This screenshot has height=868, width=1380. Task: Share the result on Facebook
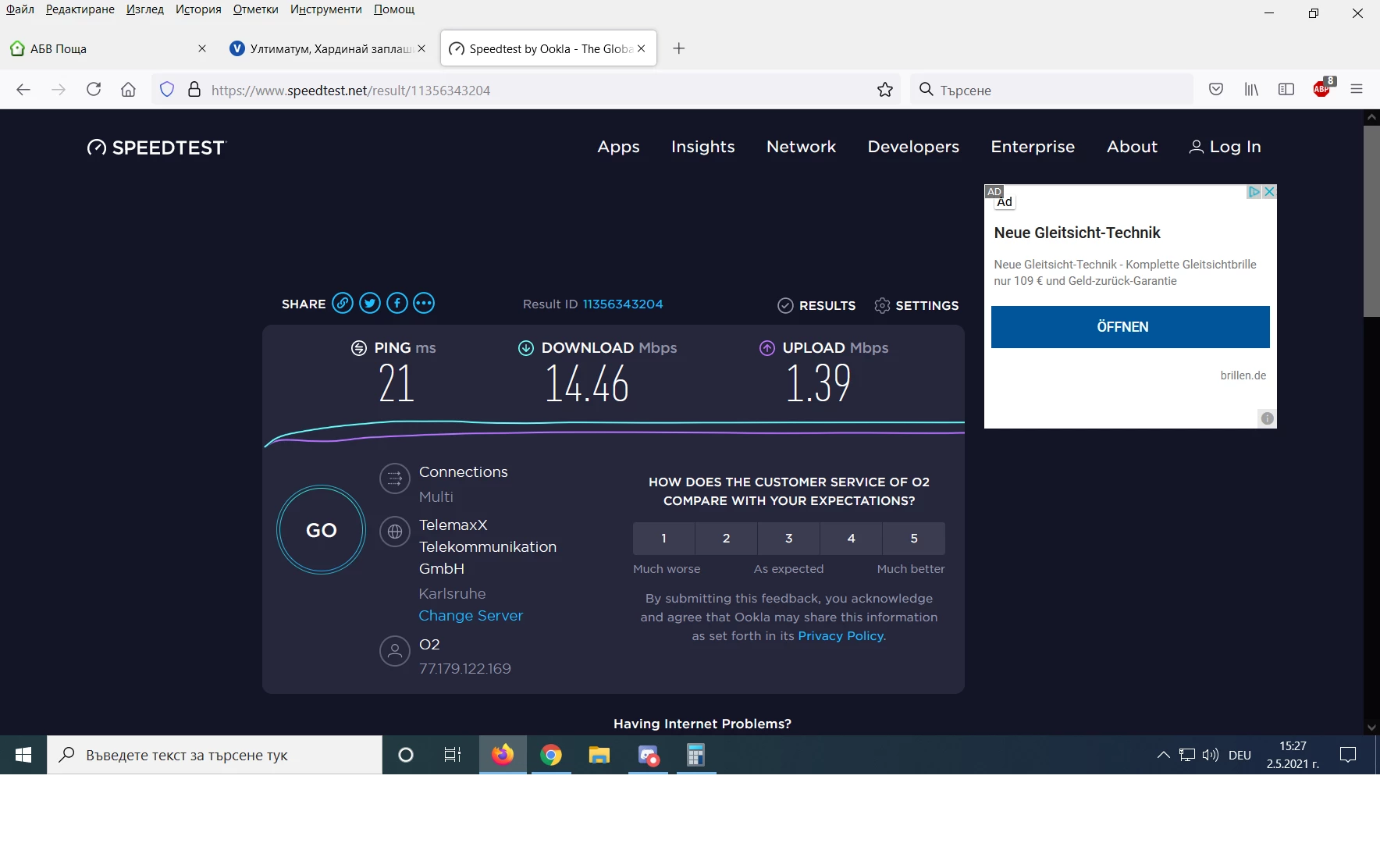coord(397,303)
